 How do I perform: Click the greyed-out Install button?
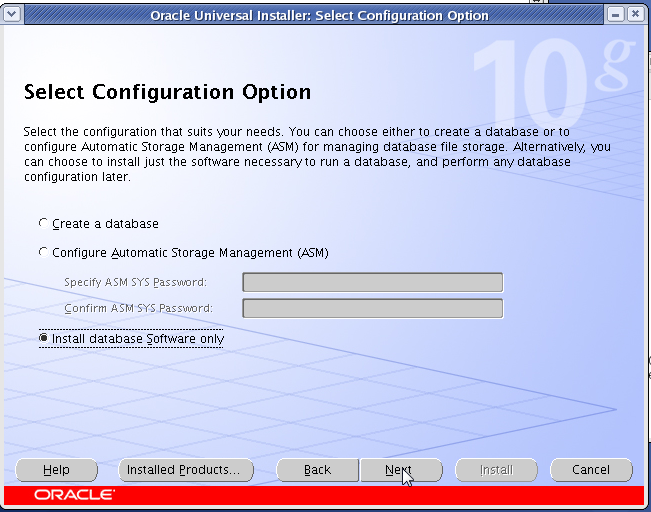pos(496,470)
